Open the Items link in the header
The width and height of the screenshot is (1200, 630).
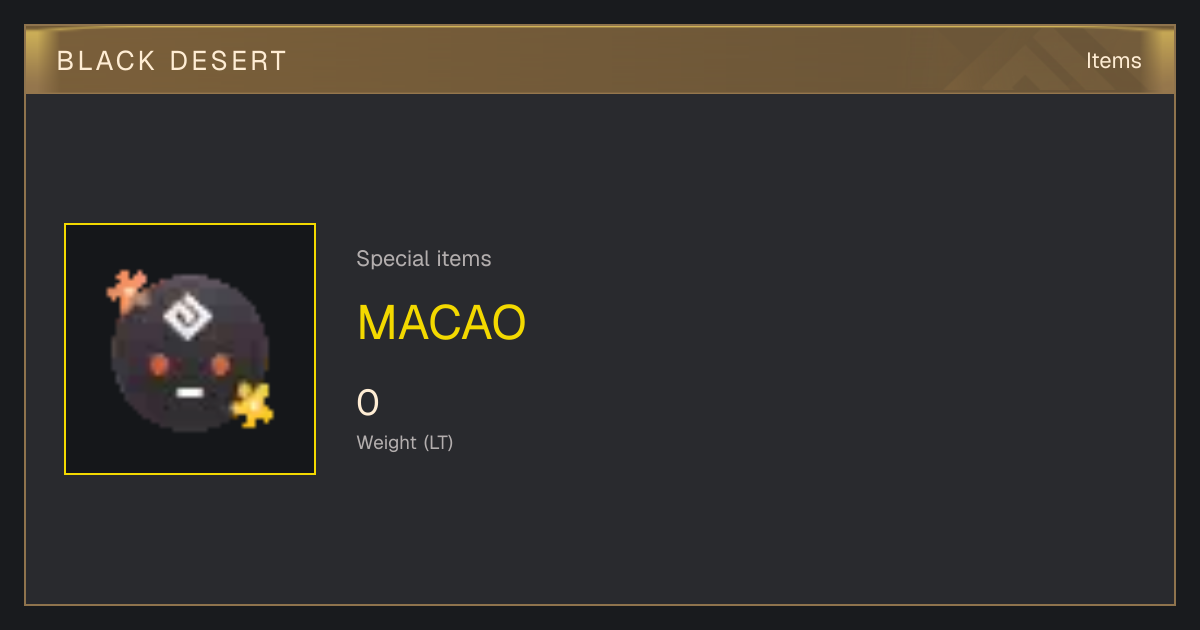tap(1113, 60)
